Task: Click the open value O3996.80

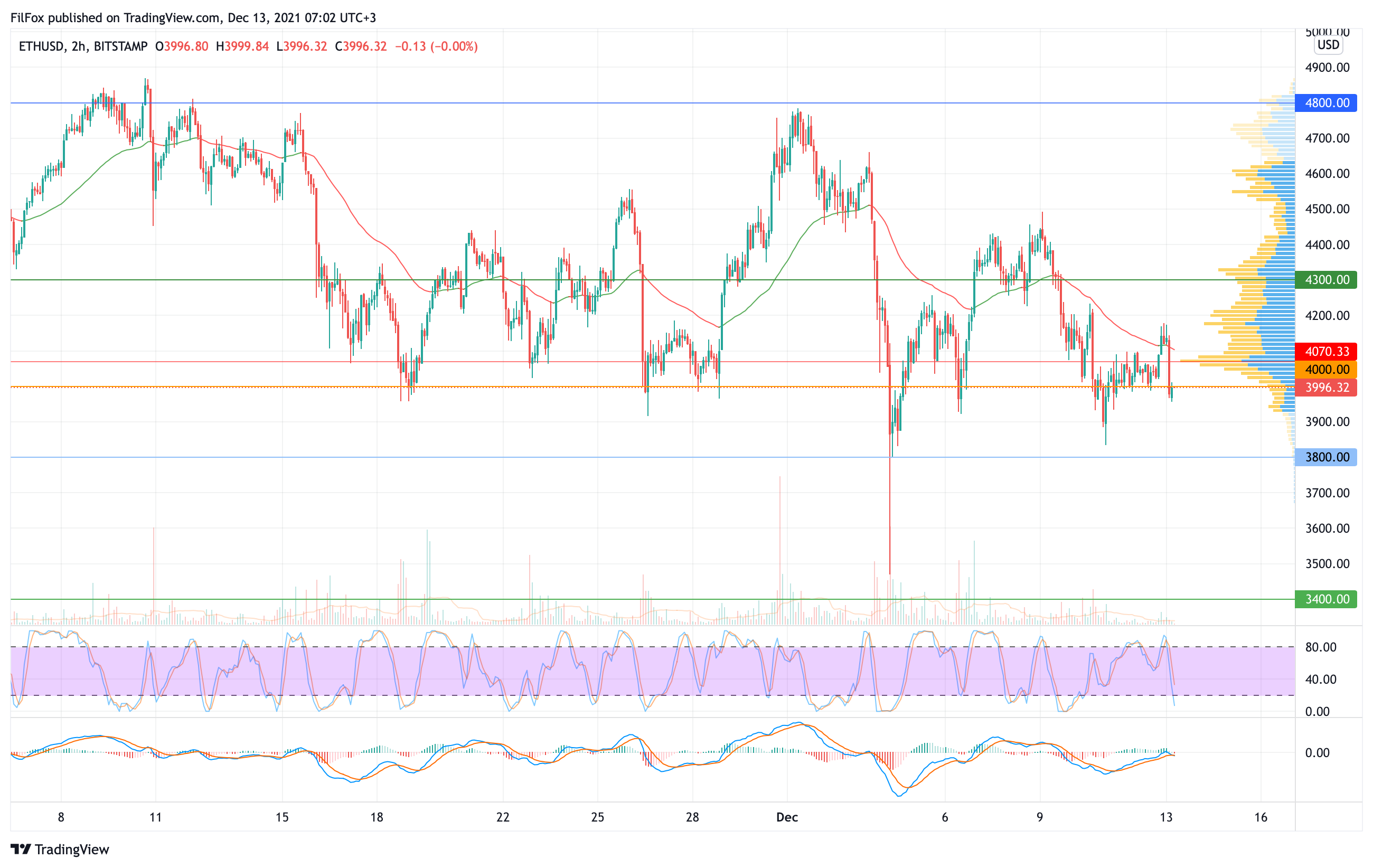Action: pos(181,47)
